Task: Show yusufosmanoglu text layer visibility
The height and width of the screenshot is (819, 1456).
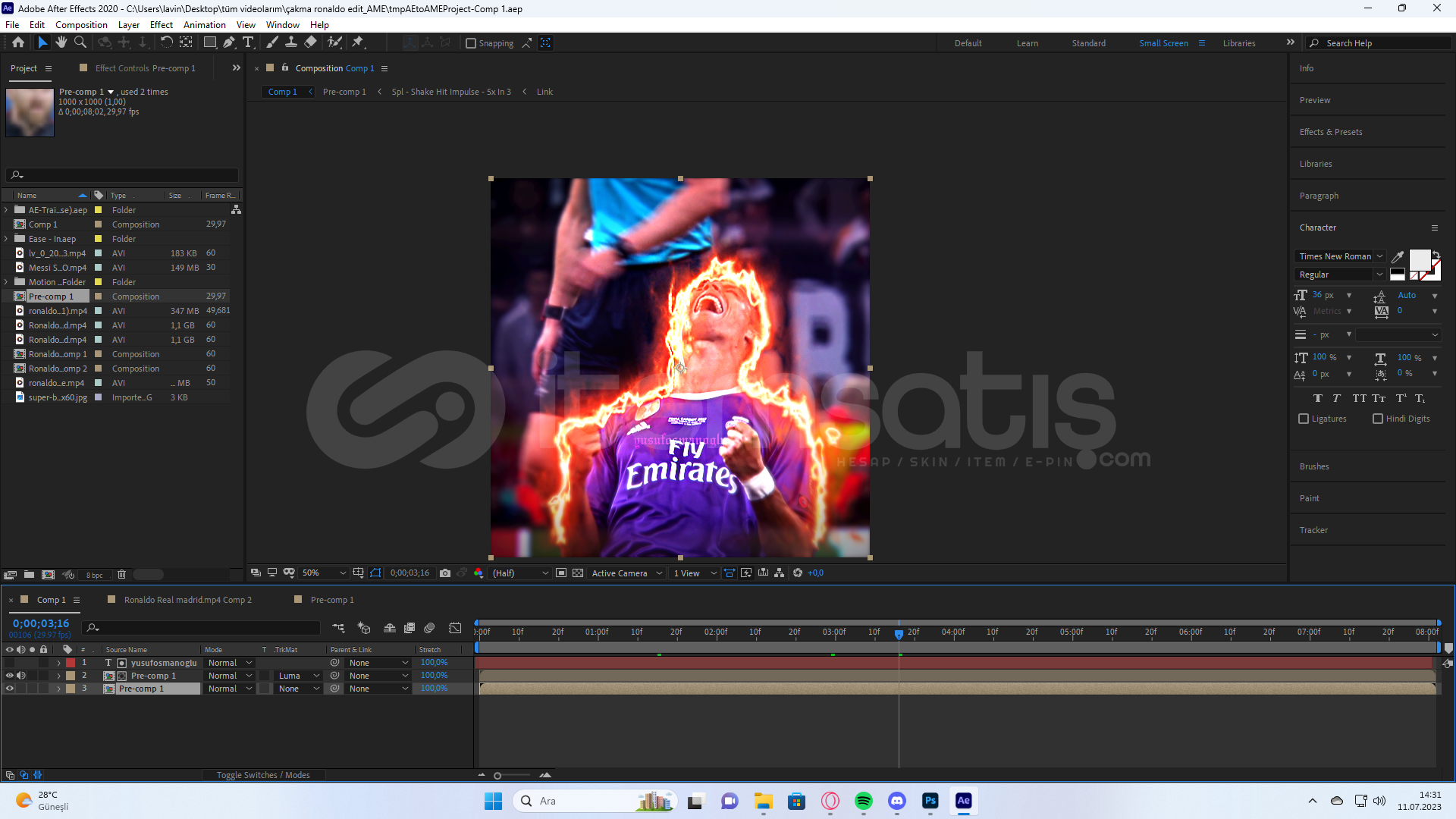Action: [10, 663]
